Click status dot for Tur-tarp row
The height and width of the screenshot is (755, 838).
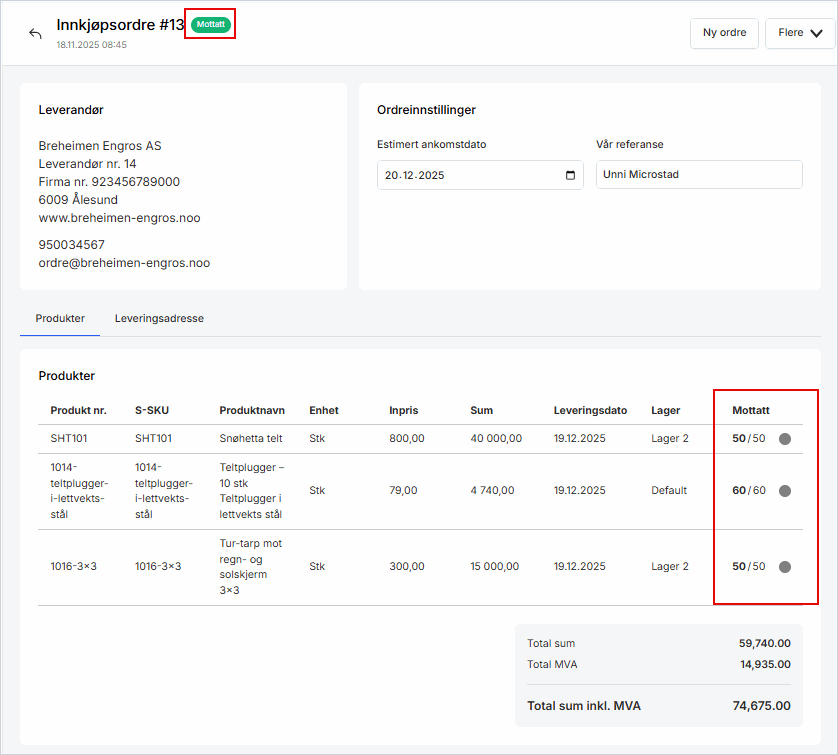(x=785, y=567)
